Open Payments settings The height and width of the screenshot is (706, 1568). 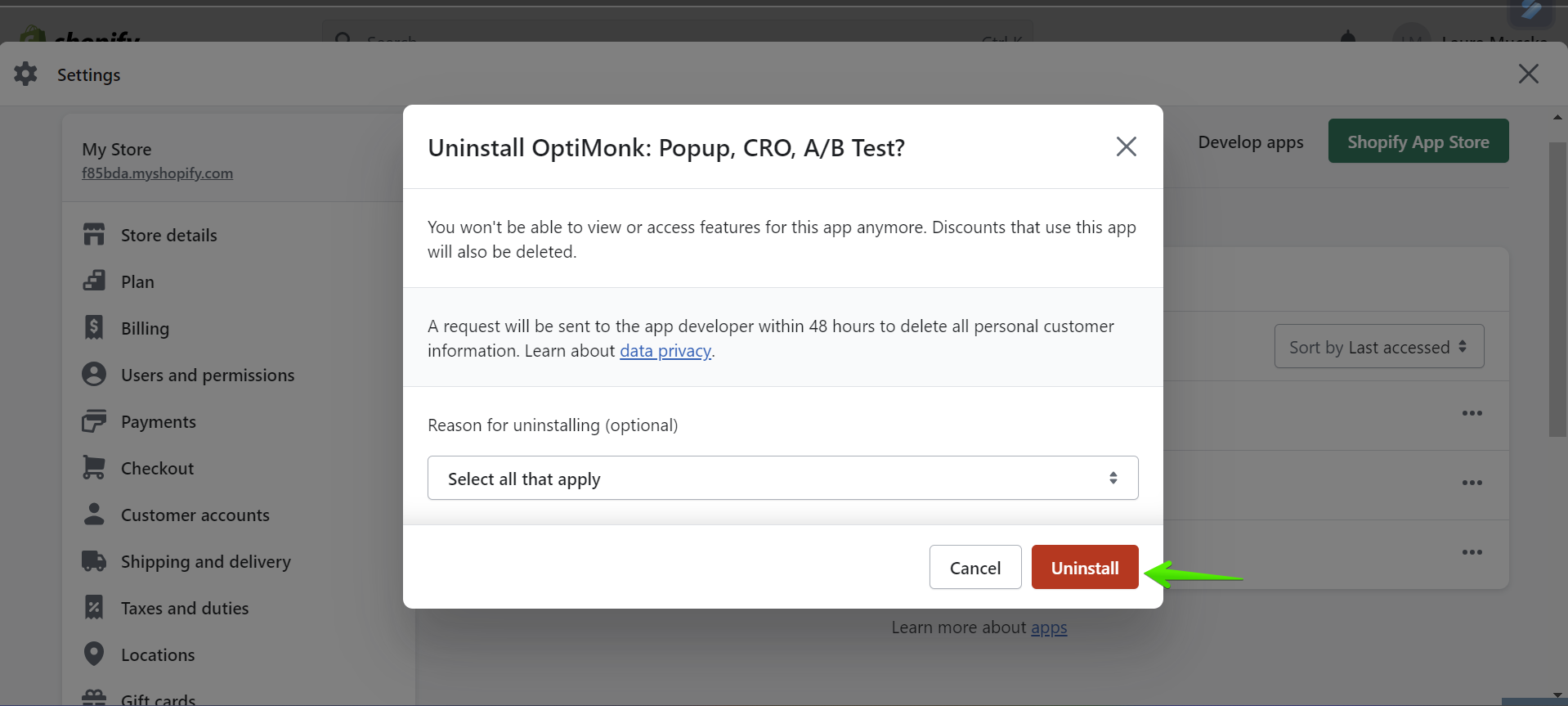159,421
